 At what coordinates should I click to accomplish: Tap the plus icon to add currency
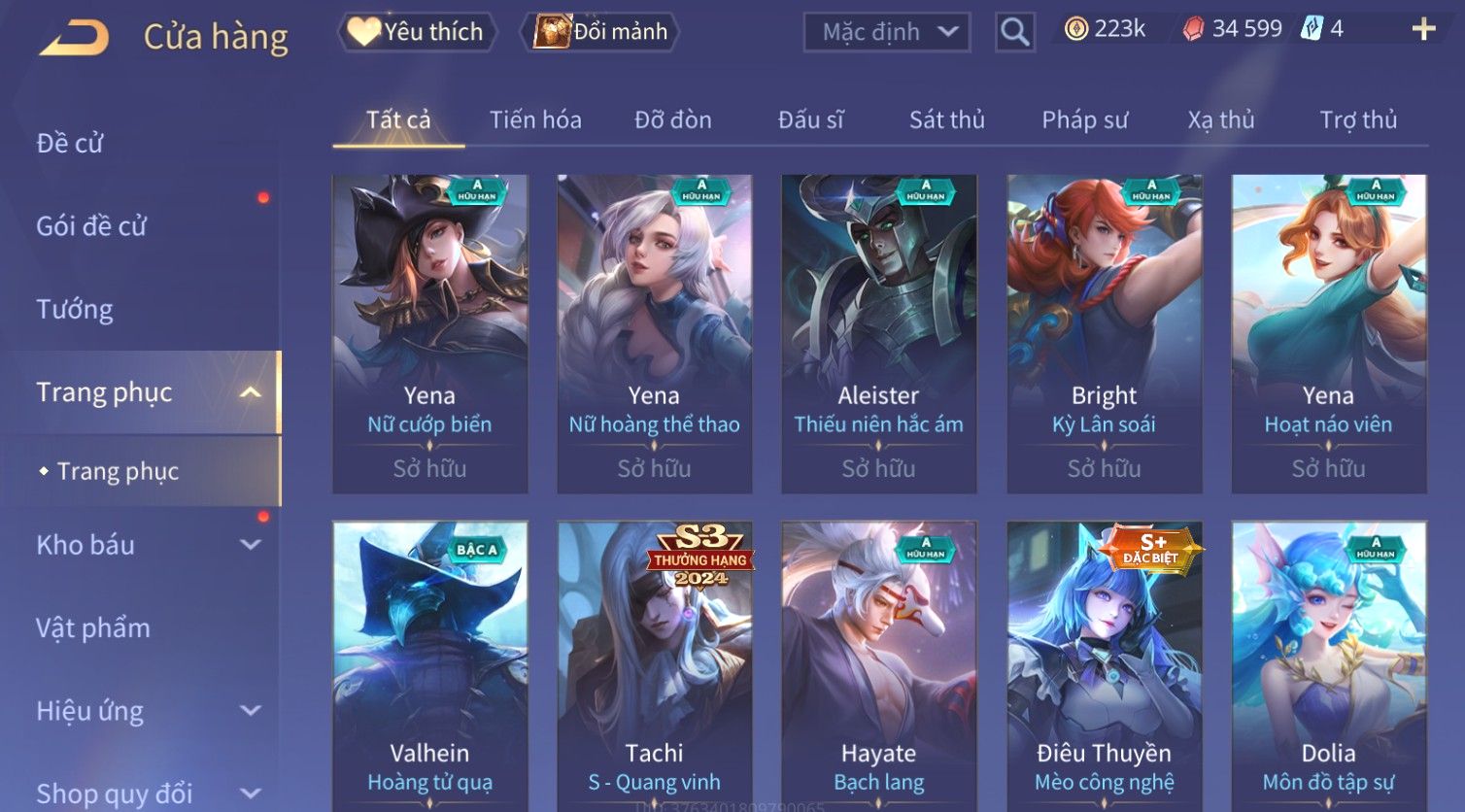pyautogui.click(x=1423, y=29)
